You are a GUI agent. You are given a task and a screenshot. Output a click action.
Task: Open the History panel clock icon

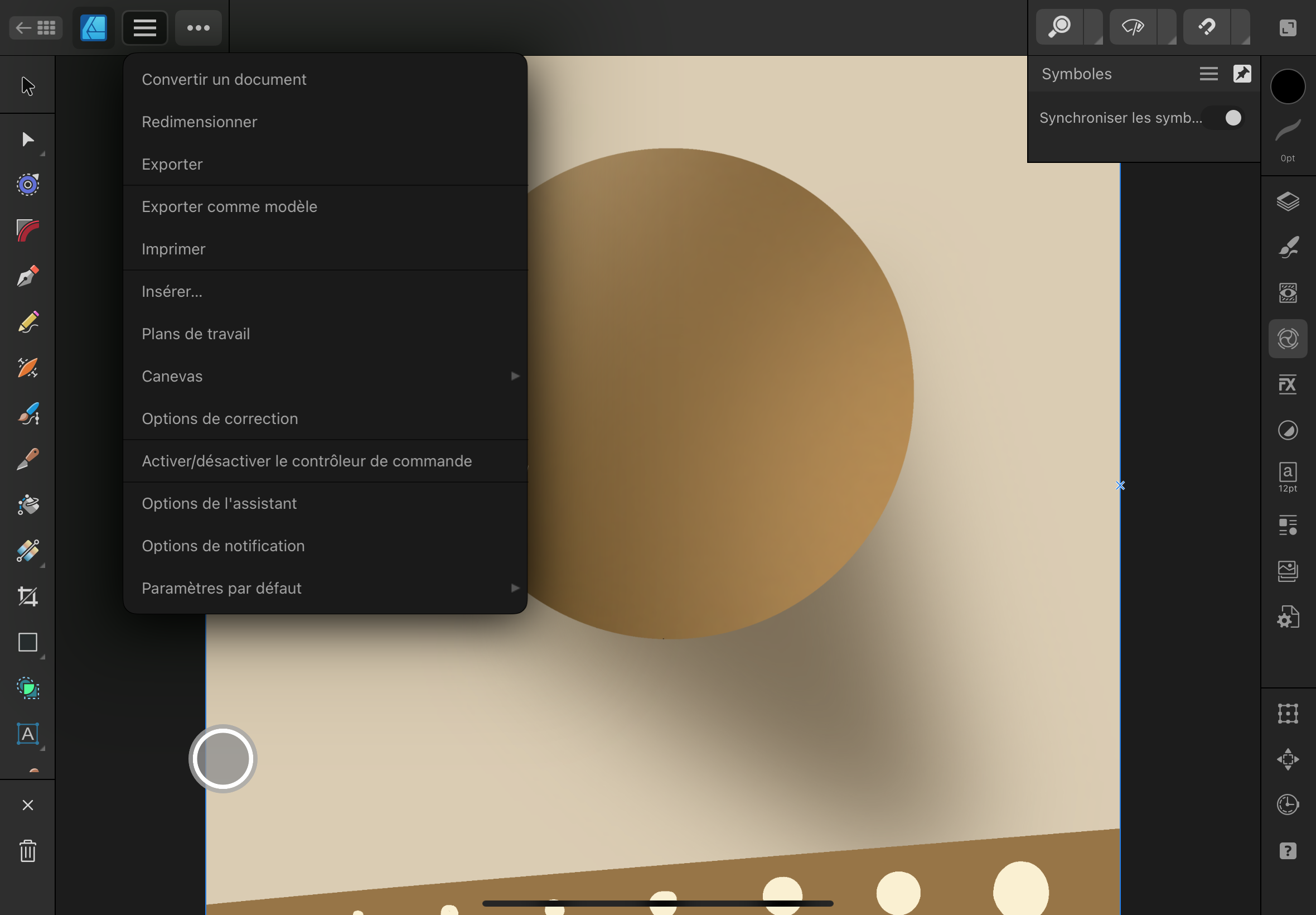pyautogui.click(x=1287, y=804)
